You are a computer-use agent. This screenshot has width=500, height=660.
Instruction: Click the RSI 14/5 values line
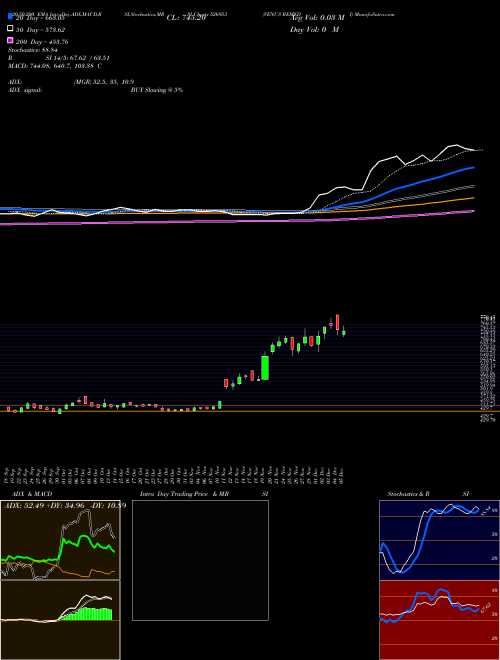tap(59, 58)
